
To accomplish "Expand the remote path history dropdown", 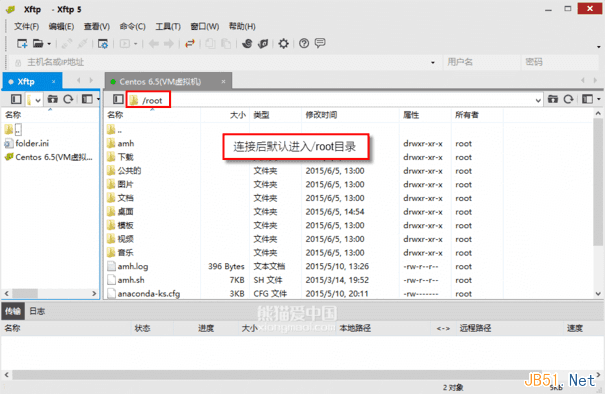I will click(x=538, y=100).
